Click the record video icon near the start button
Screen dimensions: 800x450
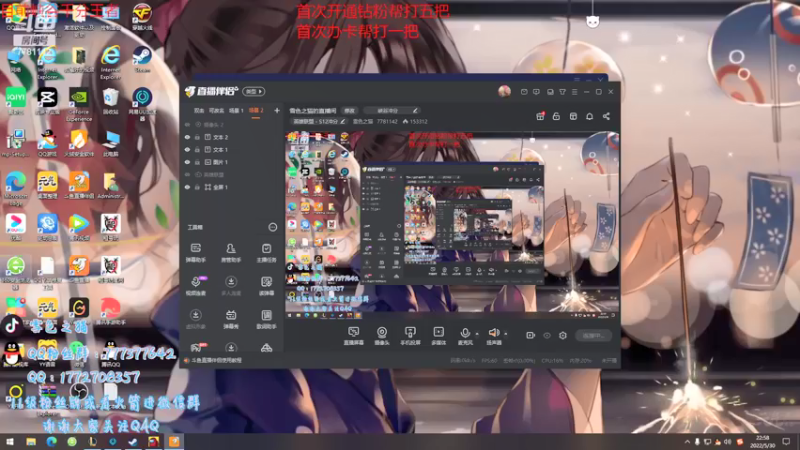coord(530,335)
